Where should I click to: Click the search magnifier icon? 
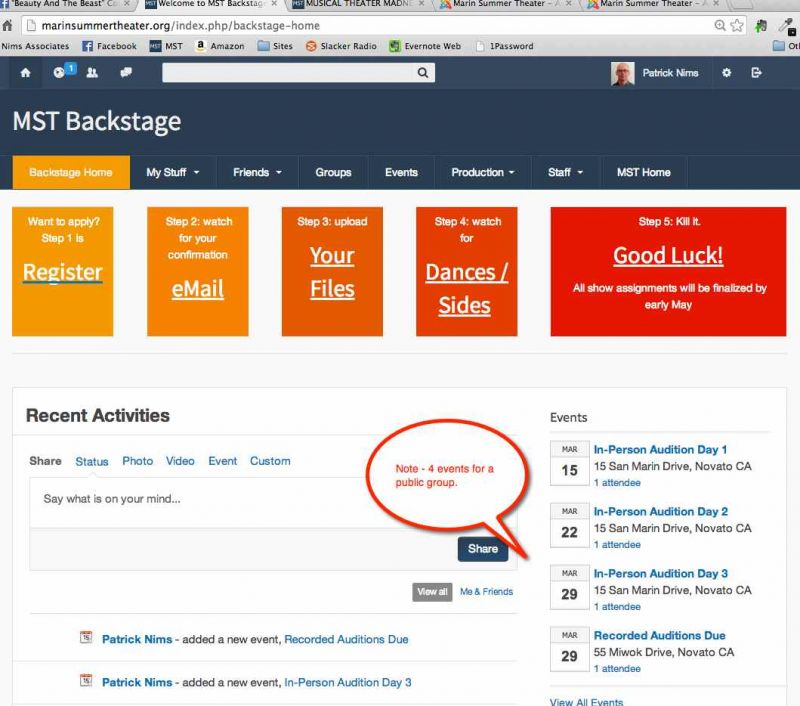tap(424, 73)
